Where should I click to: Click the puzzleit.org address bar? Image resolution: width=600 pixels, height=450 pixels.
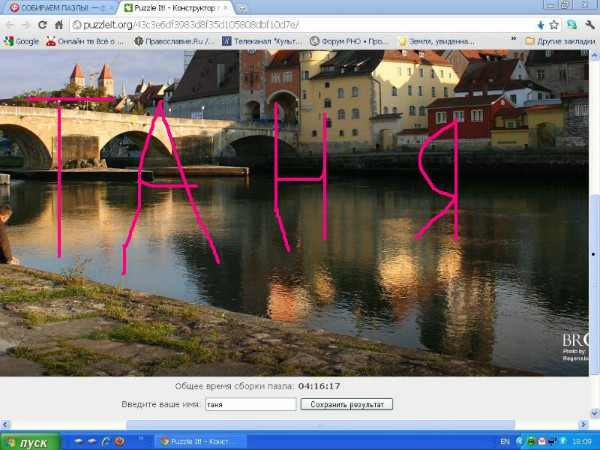(x=300, y=24)
